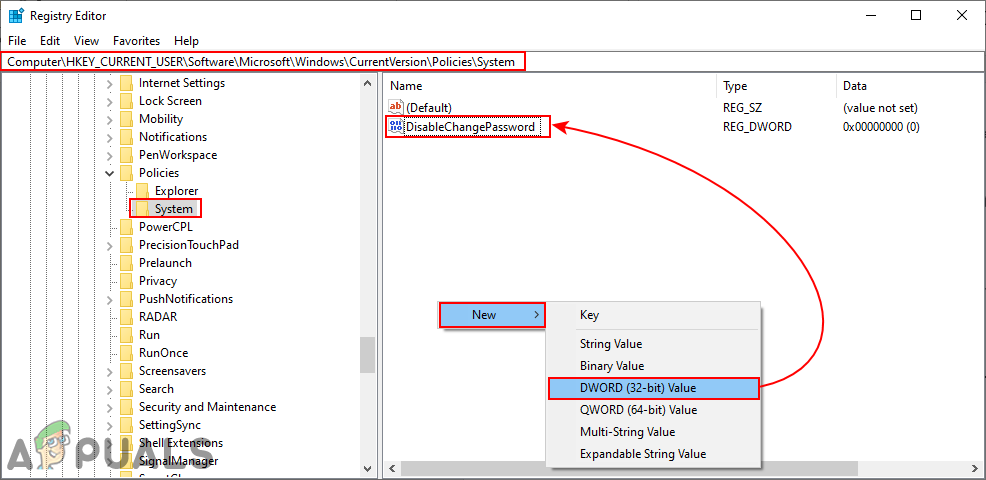Click the Lock Screen folder icon
986x480 pixels.
pos(126,101)
